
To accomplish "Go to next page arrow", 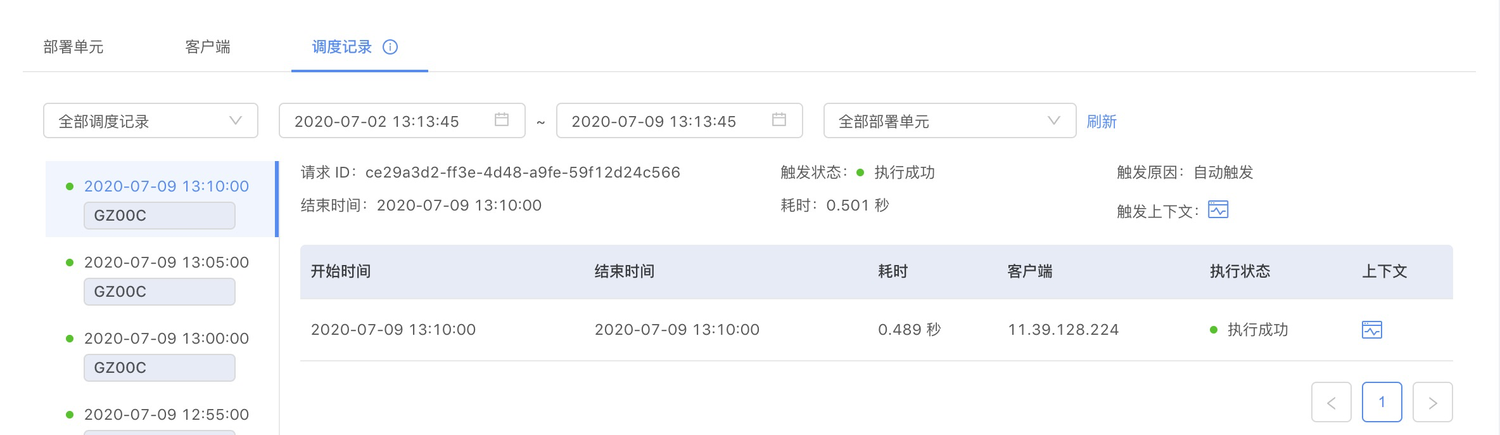I will tap(1433, 402).
